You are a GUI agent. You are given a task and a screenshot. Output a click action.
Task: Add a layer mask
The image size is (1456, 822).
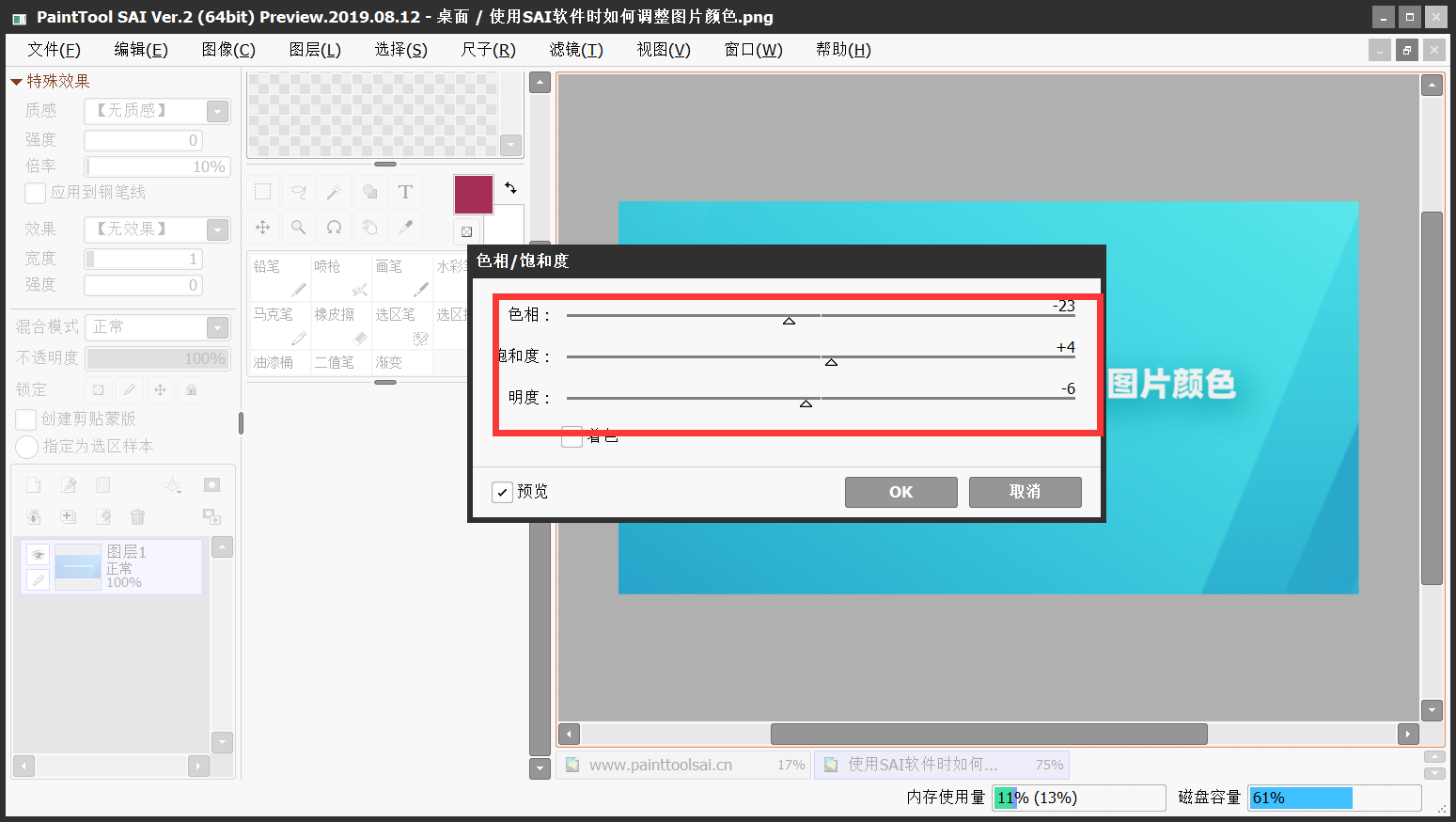(212, 485)
